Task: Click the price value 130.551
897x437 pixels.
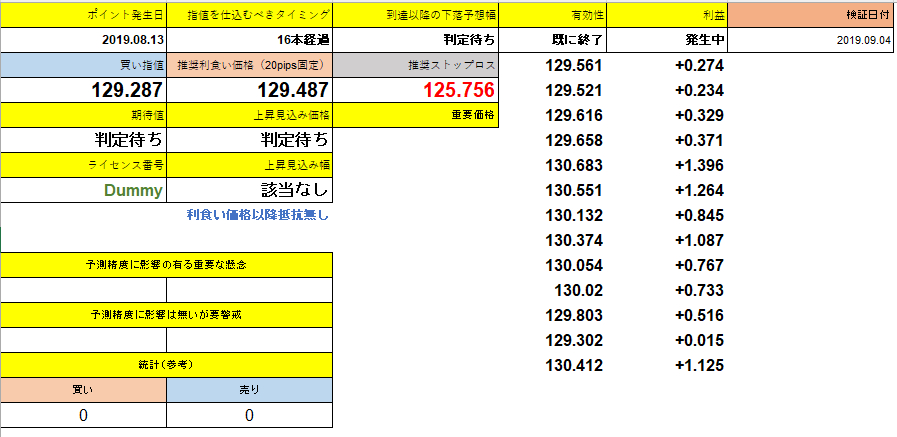Action: (x=573, y=190)
